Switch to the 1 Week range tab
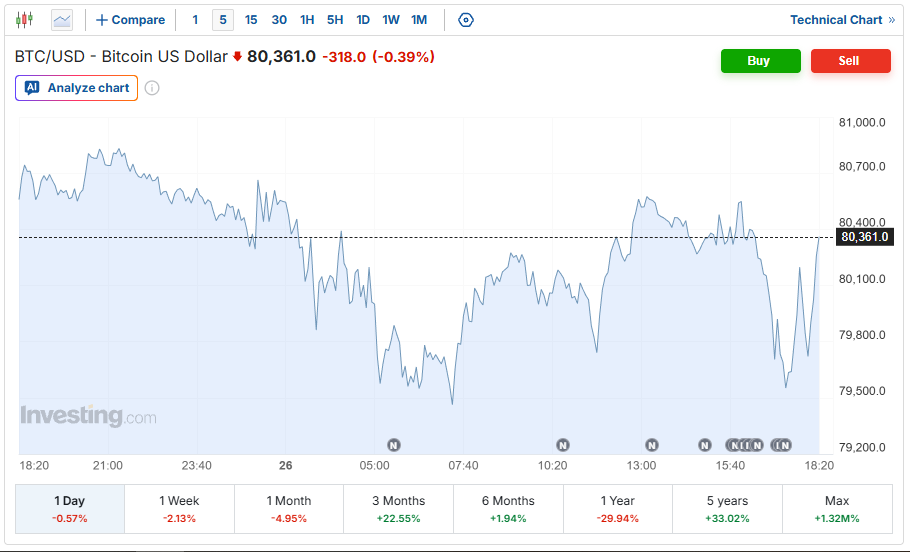910x552 pixels. point(179,509)
